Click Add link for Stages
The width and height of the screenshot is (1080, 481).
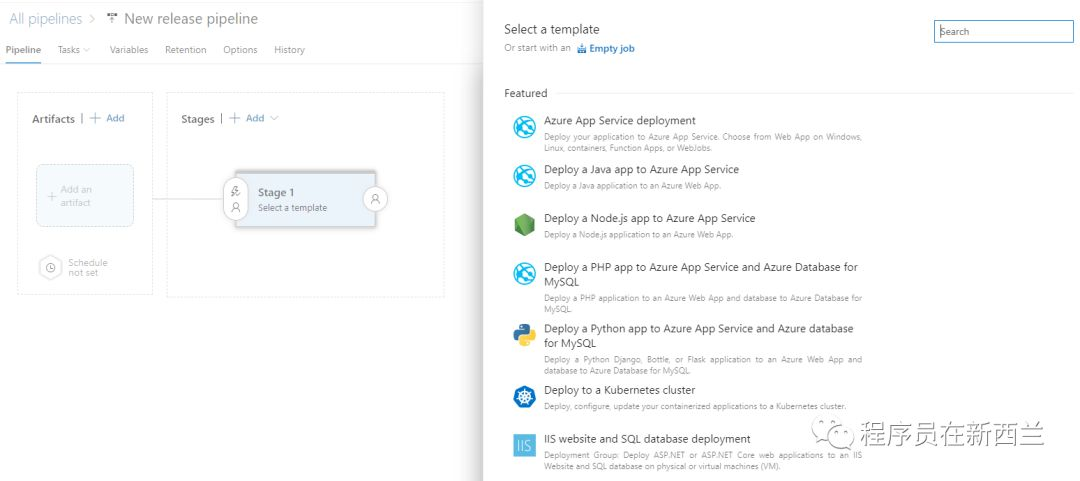(255, 119)
